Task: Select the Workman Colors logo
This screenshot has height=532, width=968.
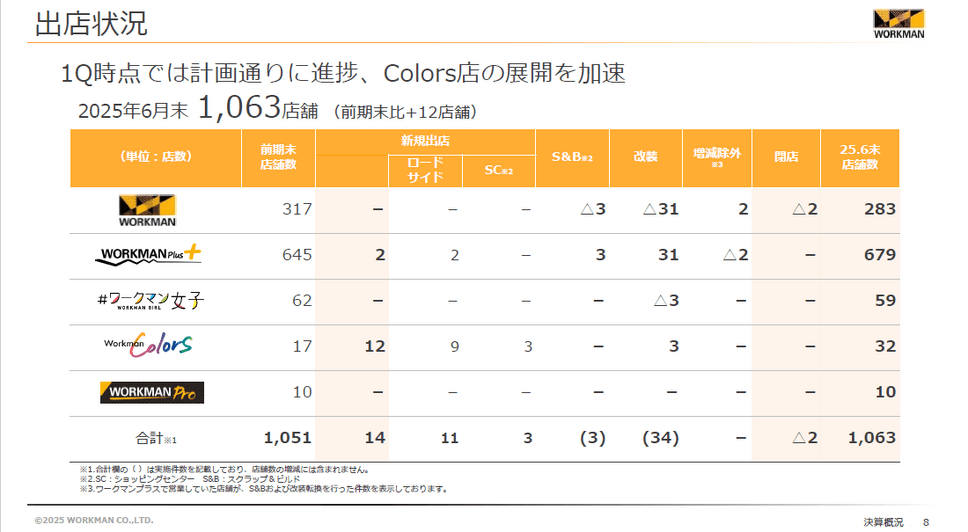Action: coord(149,346)
